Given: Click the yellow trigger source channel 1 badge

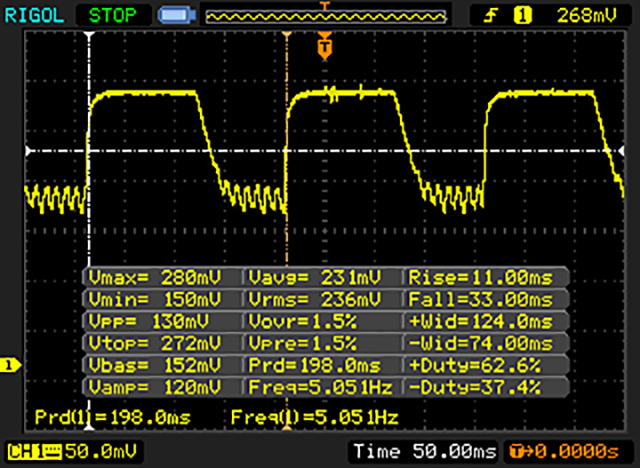Looking at the screenshot, I should pyautogui.click(x=522, y=16).
